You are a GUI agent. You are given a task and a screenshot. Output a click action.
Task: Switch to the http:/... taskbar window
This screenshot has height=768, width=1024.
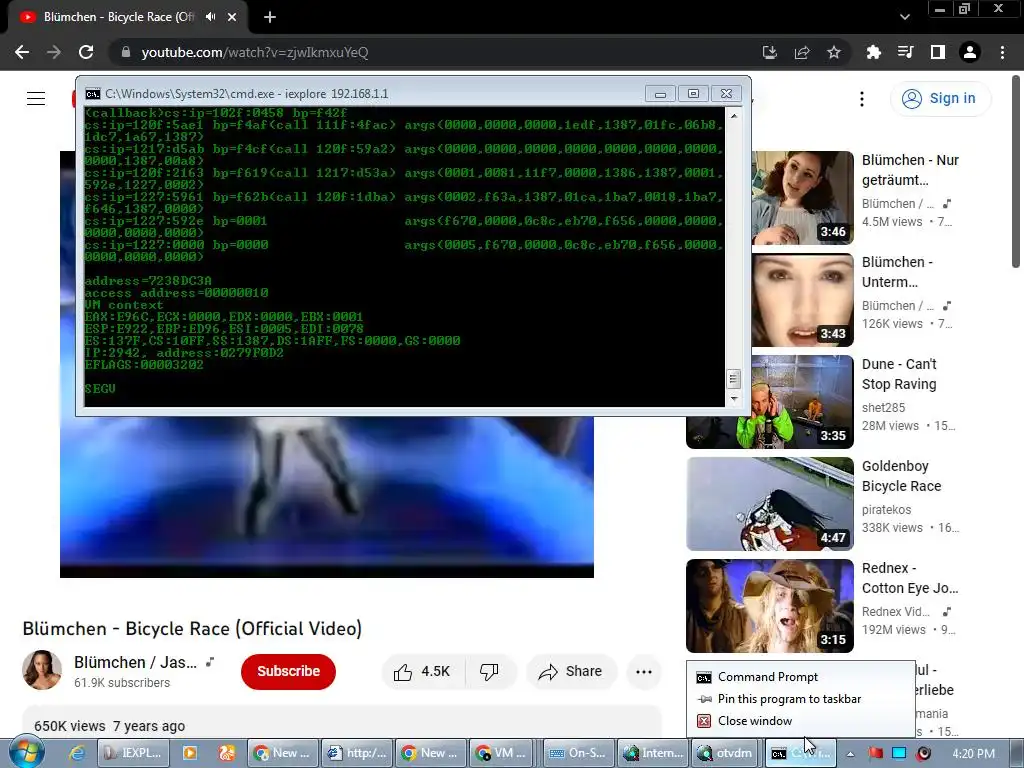[x=357, y=753]
